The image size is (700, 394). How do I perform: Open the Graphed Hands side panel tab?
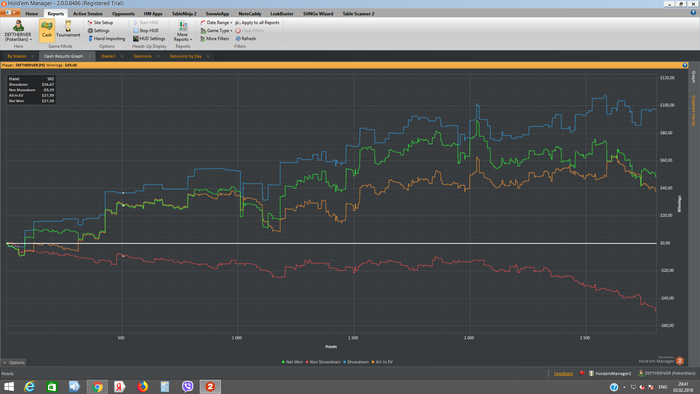pos(693,110)
